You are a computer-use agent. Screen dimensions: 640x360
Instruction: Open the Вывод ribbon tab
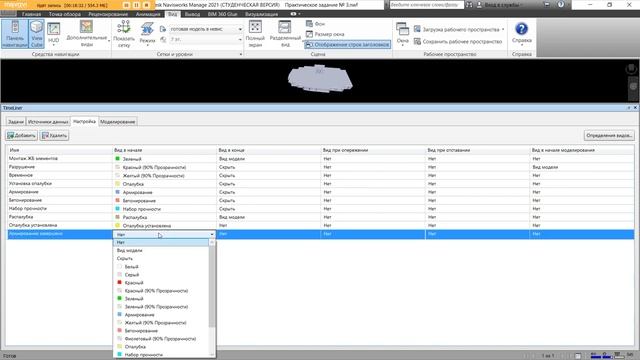(x=192, y=14)
